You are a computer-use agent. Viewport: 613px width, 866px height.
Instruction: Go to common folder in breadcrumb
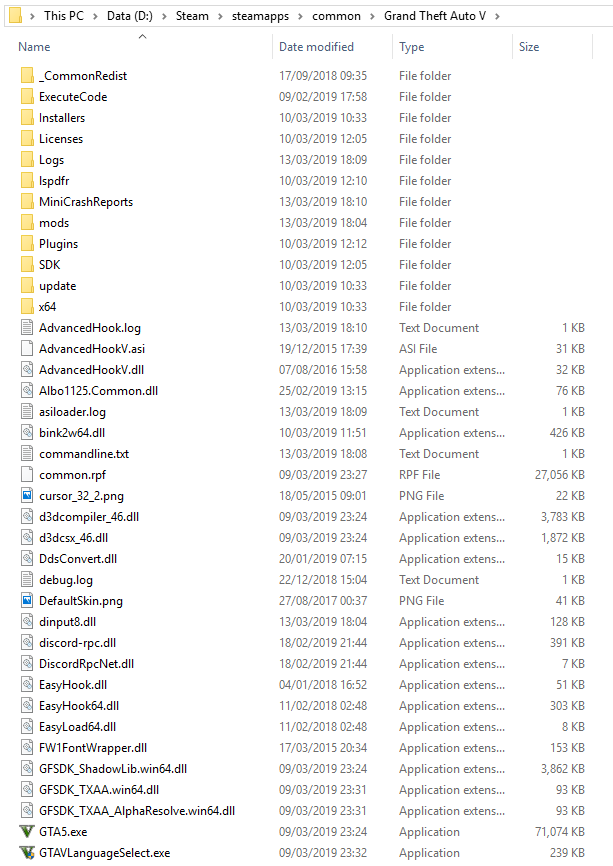coord(336,16)
